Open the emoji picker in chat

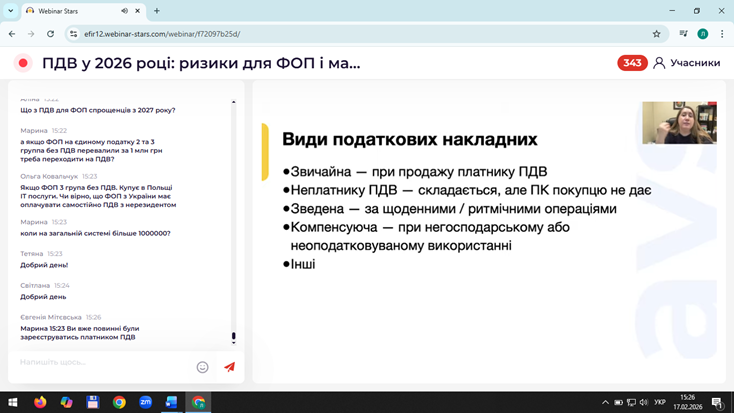click(202, 367)
